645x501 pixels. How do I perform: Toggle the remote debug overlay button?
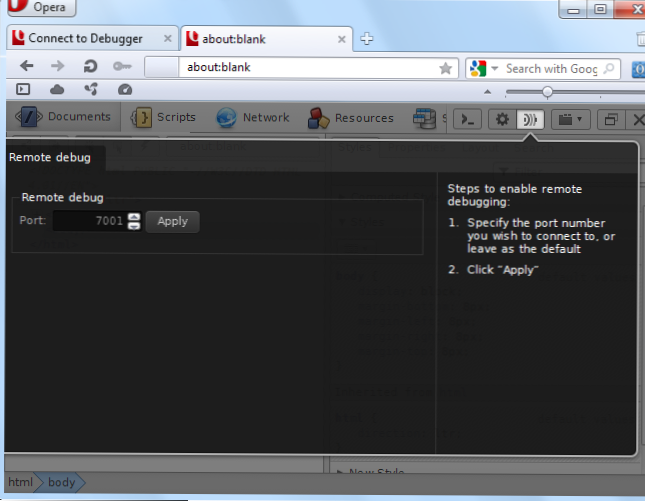pyautogui.click(x=531, y=118)
